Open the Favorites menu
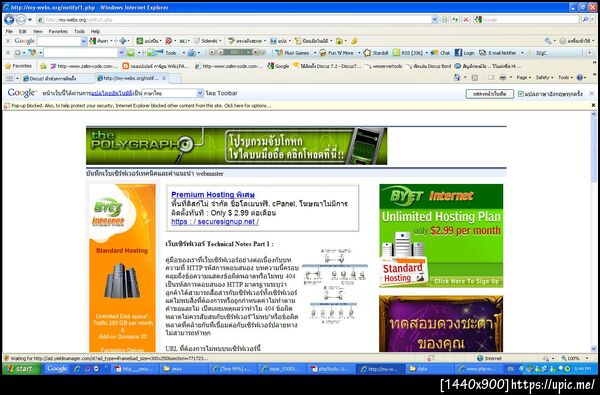 pyautogui.click(x=58, y=31)
